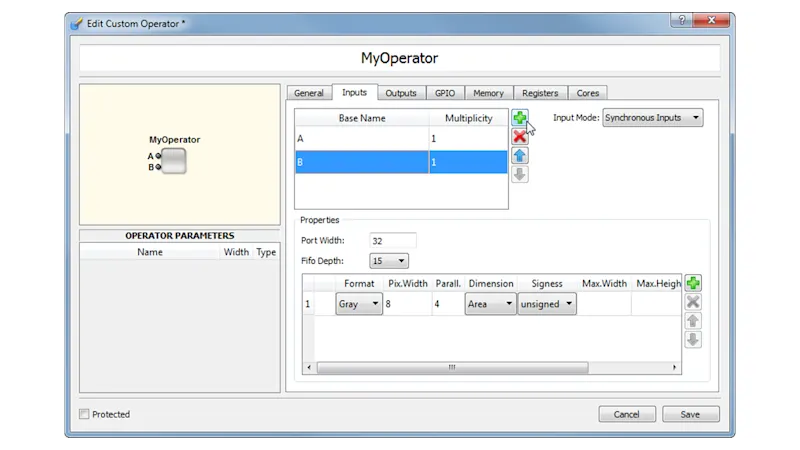Viewport: 800px width, 450px height.
Task: Remove format row with gray X icon
Action: (693, 302)
